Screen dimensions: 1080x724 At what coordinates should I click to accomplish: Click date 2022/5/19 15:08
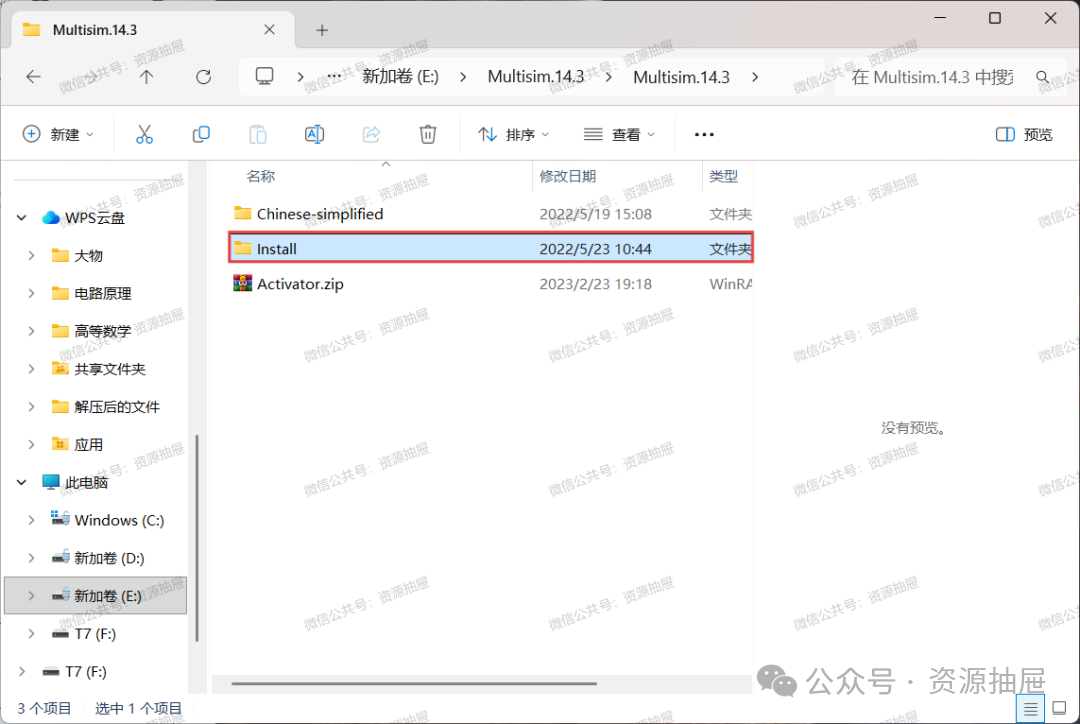pos(595,214)
